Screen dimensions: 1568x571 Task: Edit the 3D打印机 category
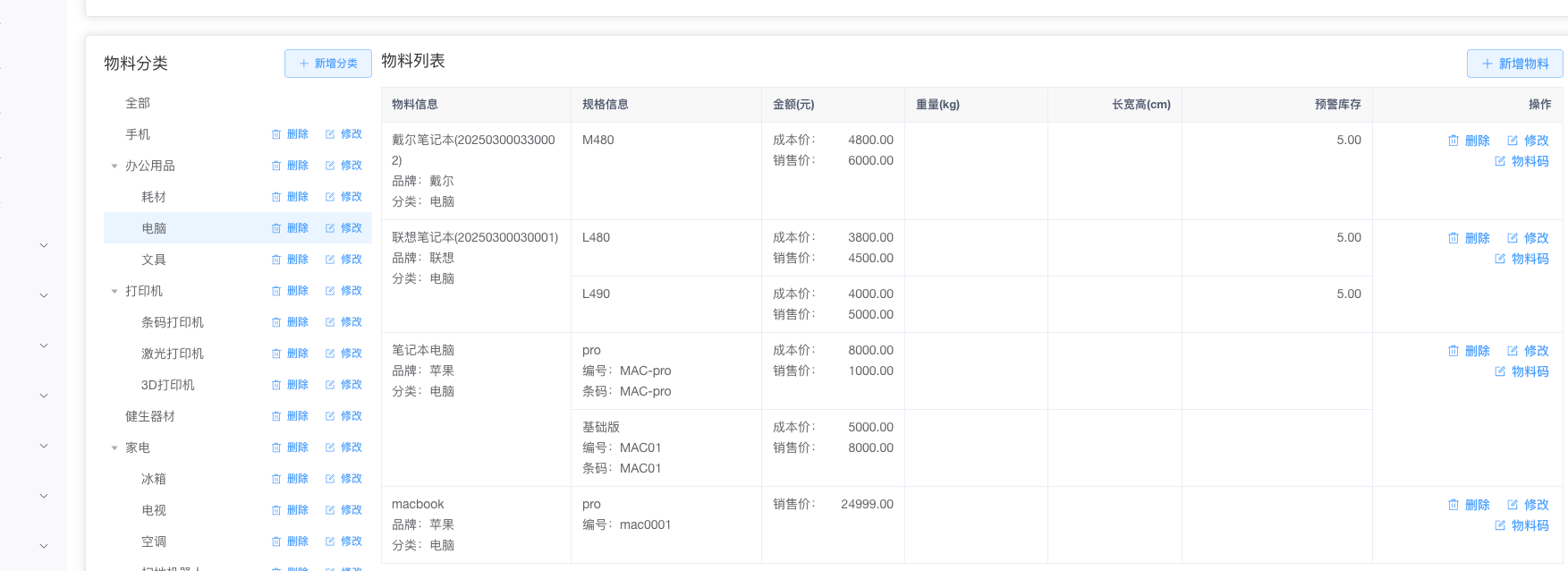coord(343,385)
